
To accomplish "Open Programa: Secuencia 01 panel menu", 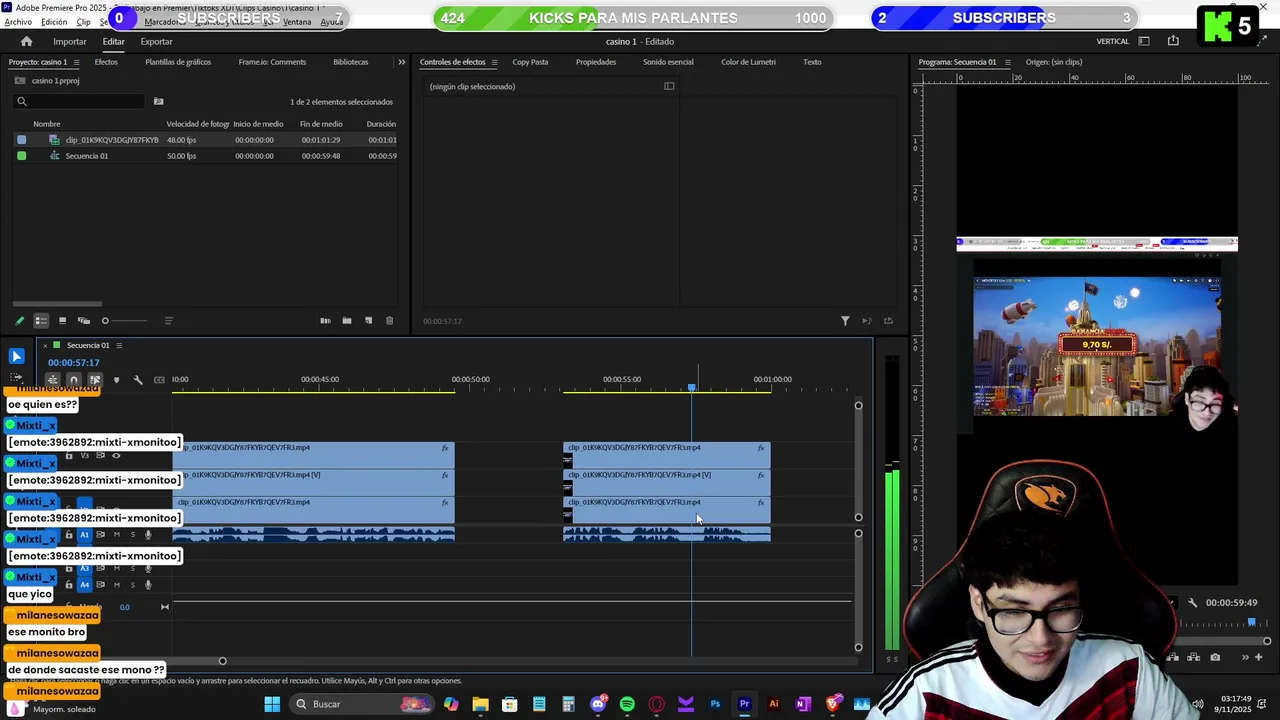I will tap(1007, 62).
